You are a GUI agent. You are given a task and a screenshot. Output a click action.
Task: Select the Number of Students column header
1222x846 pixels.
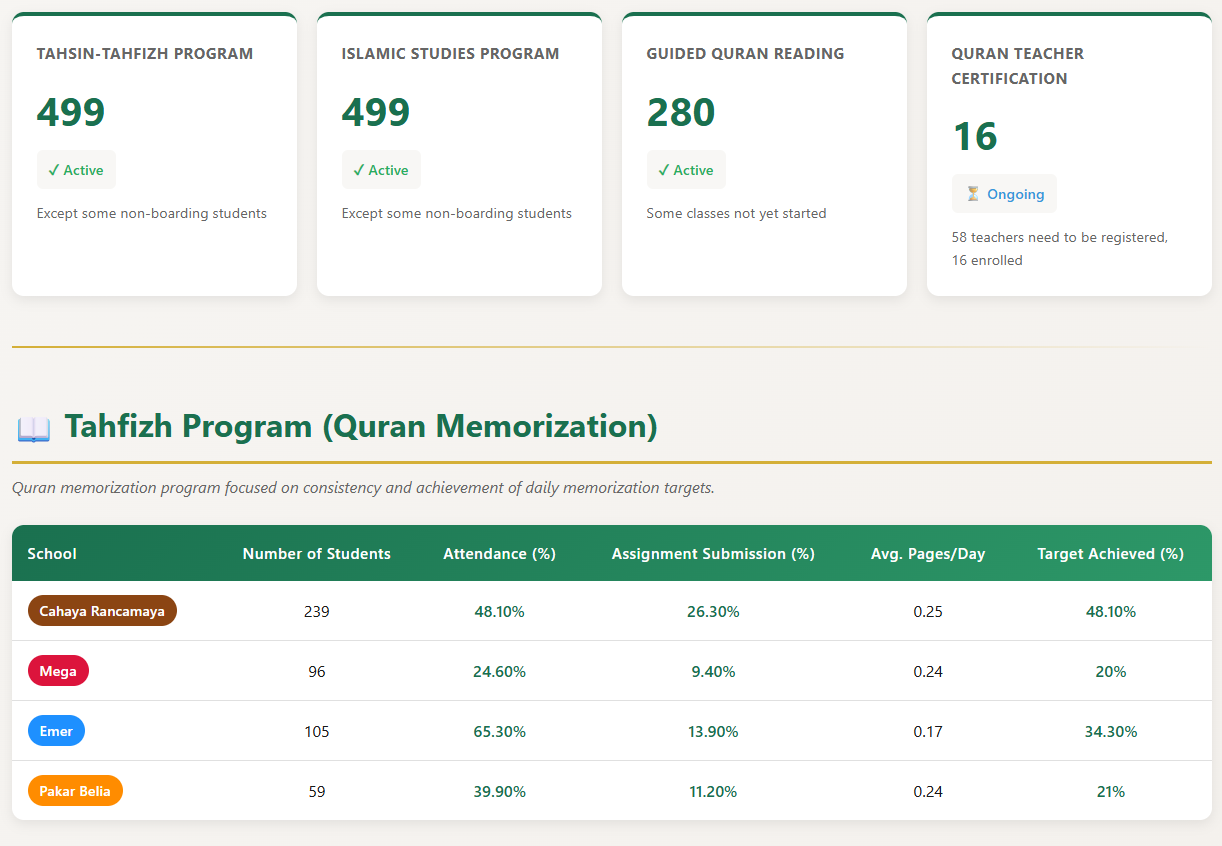316,553
